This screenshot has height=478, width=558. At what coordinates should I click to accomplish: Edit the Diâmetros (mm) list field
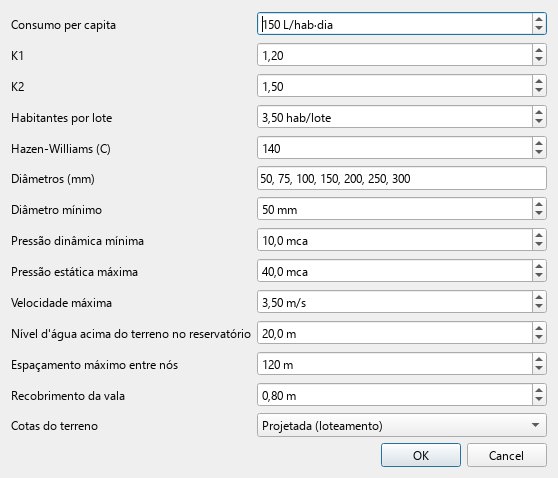click(402, 178)
